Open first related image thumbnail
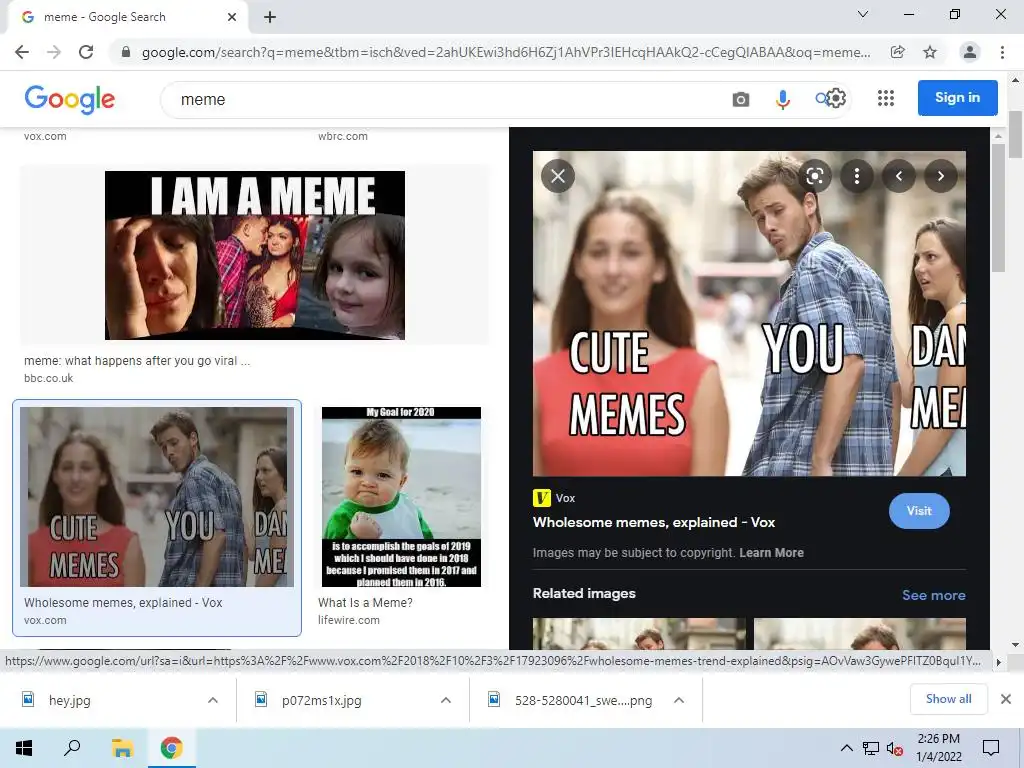 pos(639,633)
